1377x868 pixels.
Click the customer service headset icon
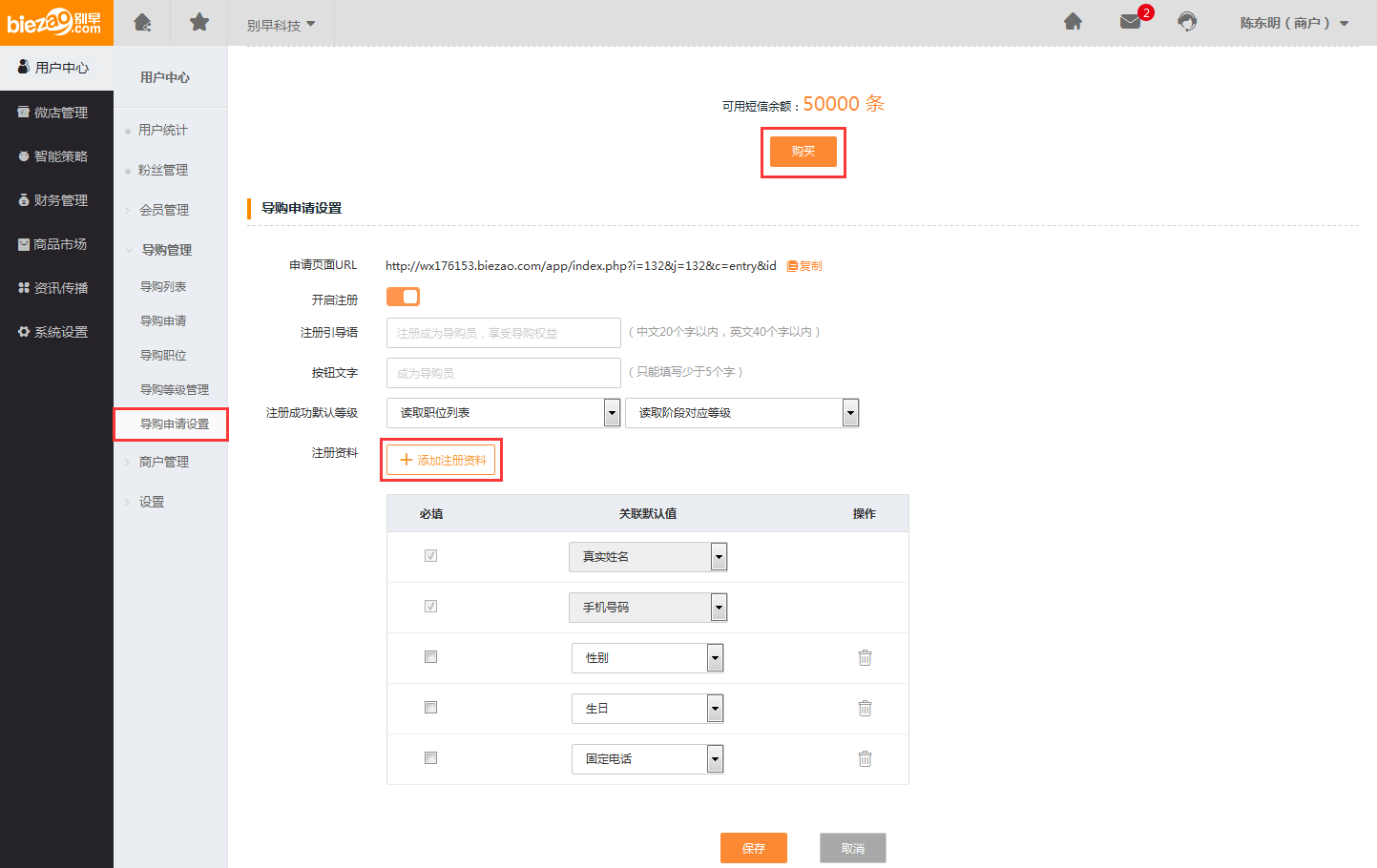1187,22
